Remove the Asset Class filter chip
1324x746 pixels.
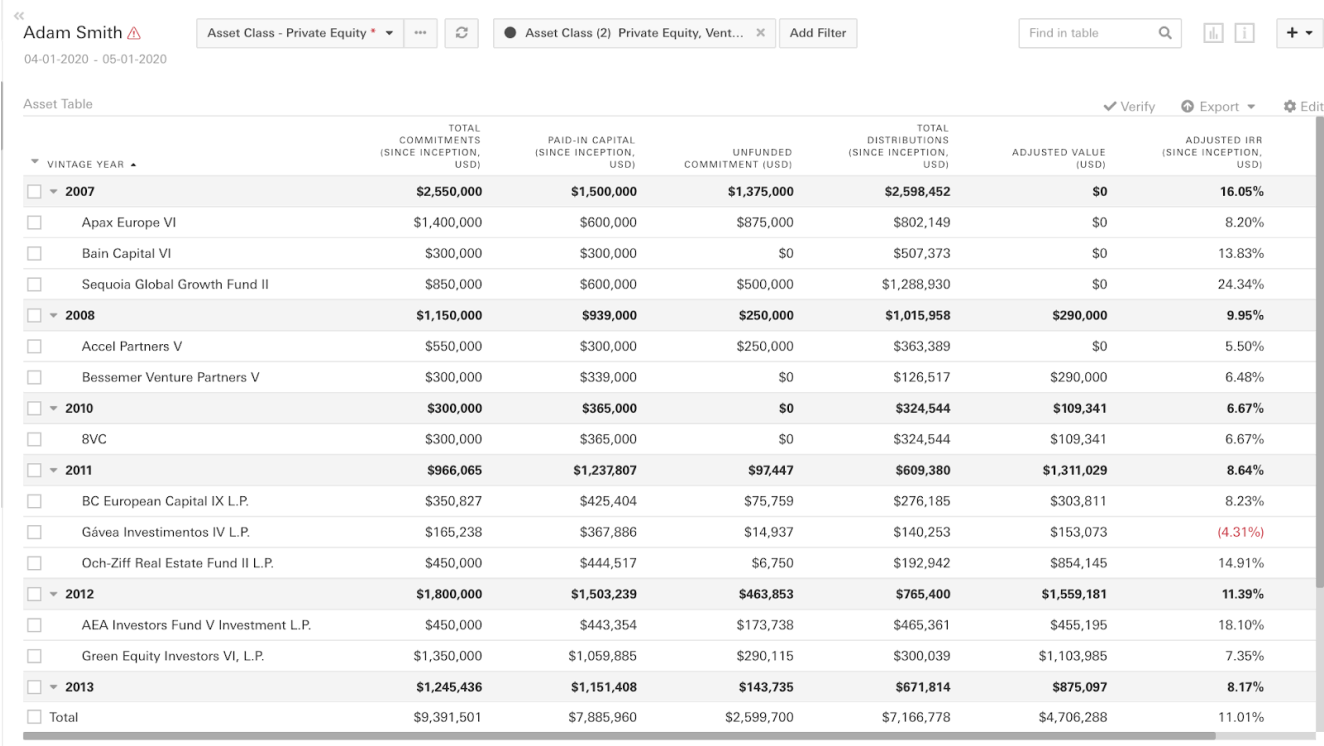click(x=760, y=33)
